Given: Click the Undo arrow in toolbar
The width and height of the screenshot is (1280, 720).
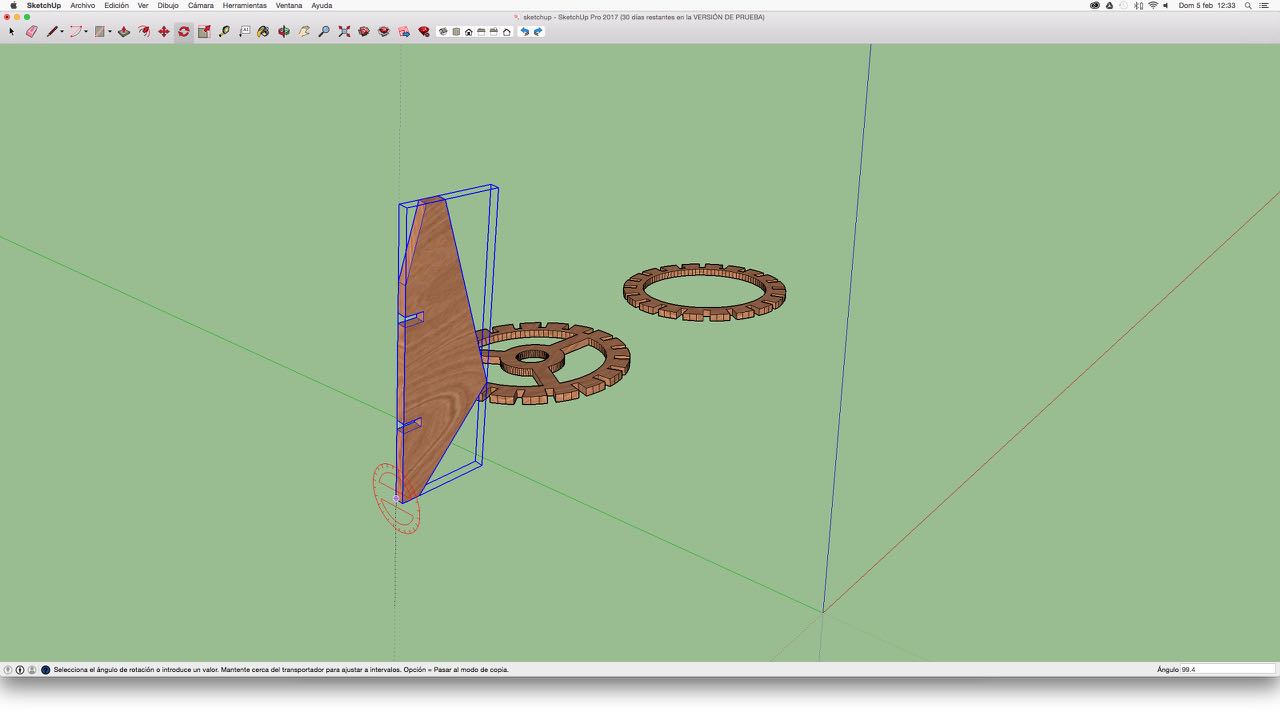Looking at the screenshot, I should pyautogui.click(x=525, y=32).
